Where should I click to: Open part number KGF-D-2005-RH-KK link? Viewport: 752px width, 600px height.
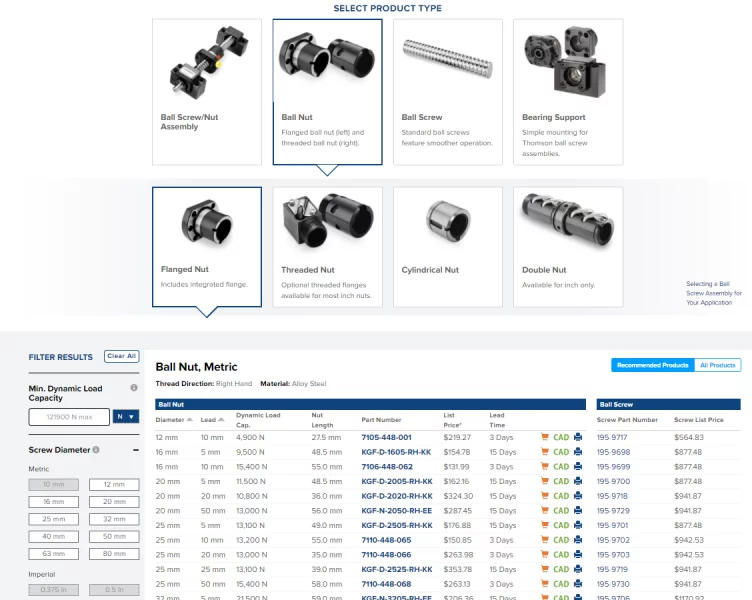(396, 481)
